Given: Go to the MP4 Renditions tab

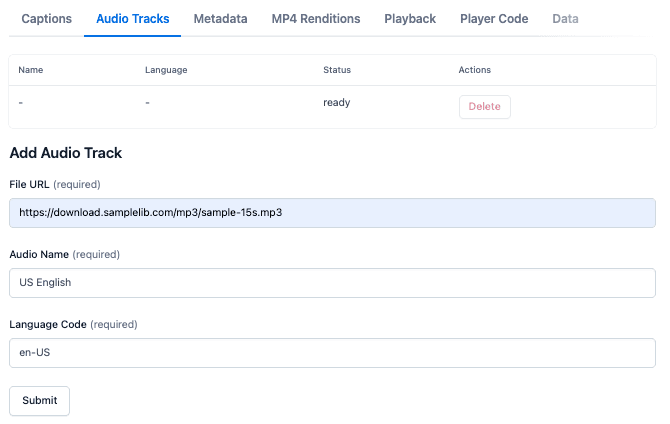Looking at the screenshot, I should click(315, 19).
